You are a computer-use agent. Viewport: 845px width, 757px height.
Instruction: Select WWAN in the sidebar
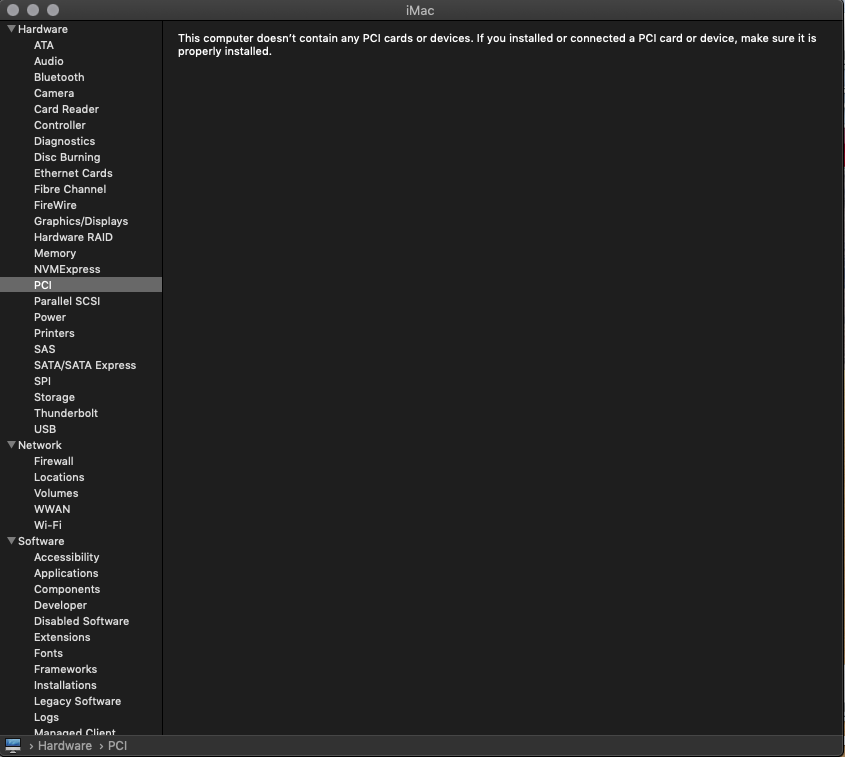pyautogui.click(x=52, y=509)
